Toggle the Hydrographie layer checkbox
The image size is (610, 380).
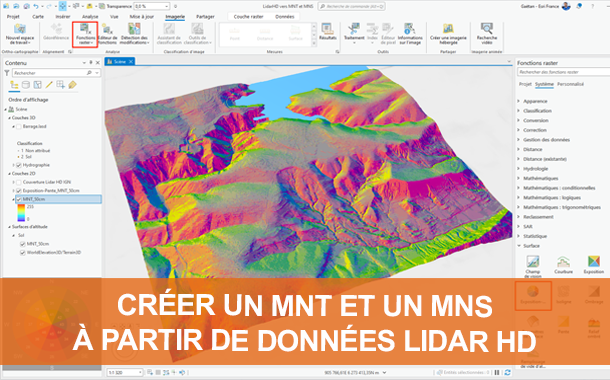click(19, 165)
